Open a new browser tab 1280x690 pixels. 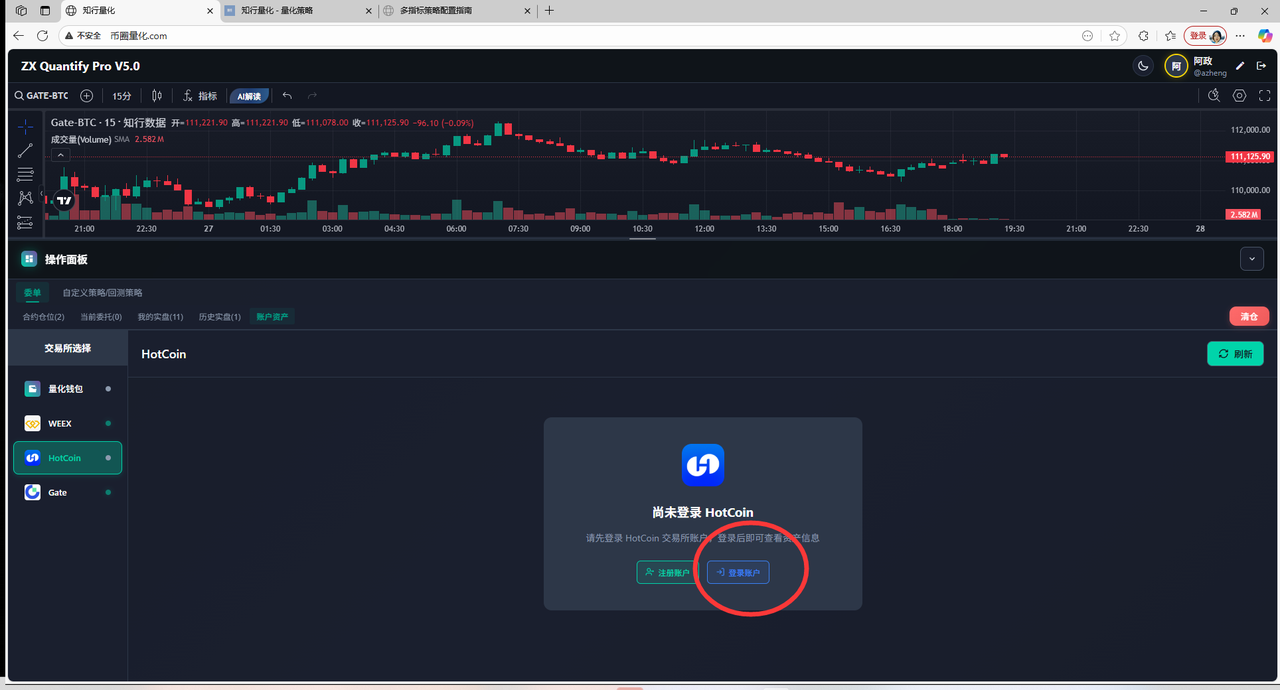tap(549, 10)
